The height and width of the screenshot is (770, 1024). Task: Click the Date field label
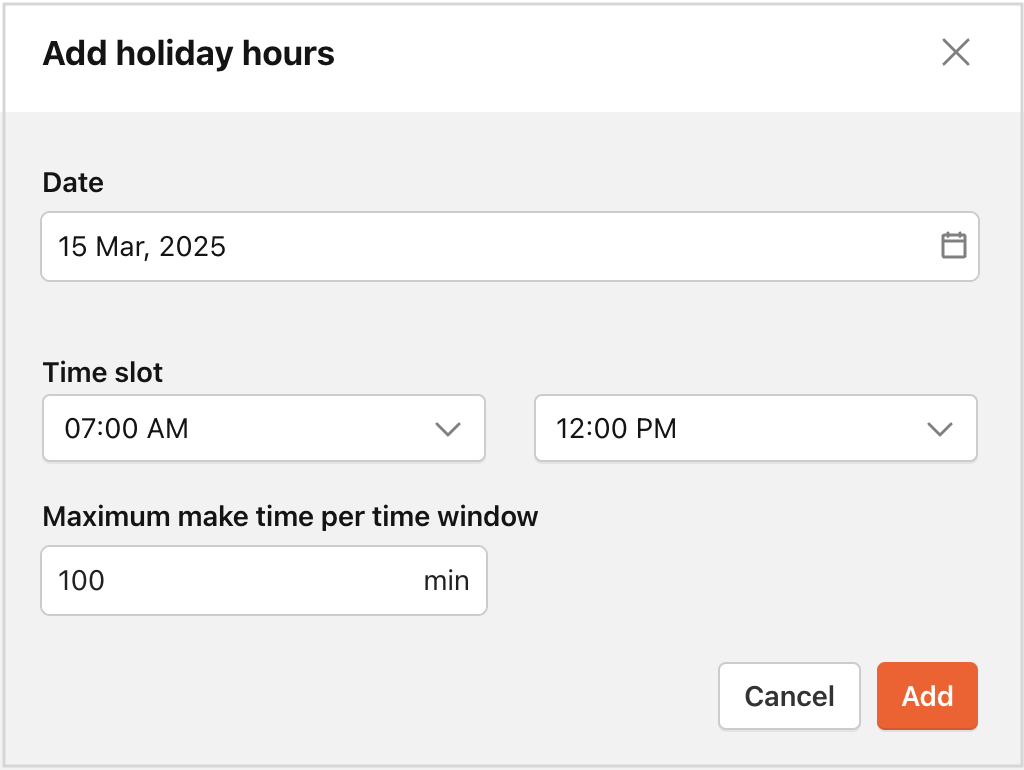pyautogui.click(x=73, y=182)
